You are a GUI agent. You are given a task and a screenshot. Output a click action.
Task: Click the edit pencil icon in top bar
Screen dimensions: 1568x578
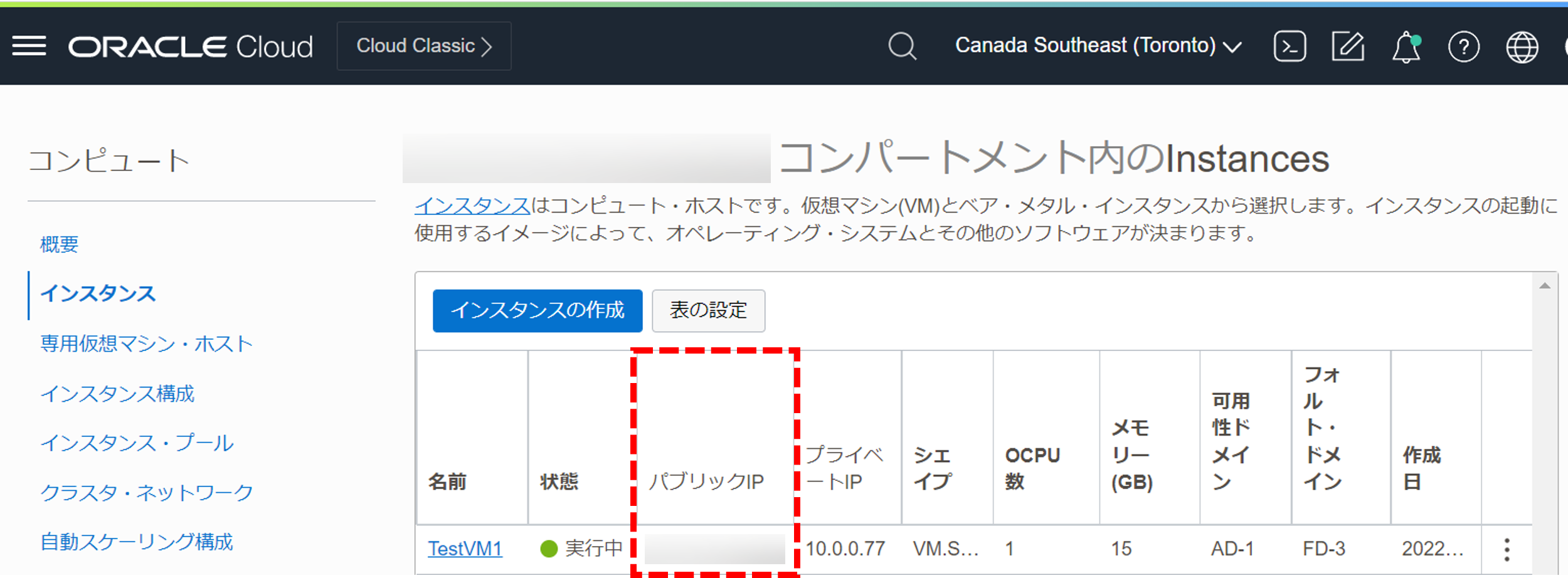coord(1347,46)
